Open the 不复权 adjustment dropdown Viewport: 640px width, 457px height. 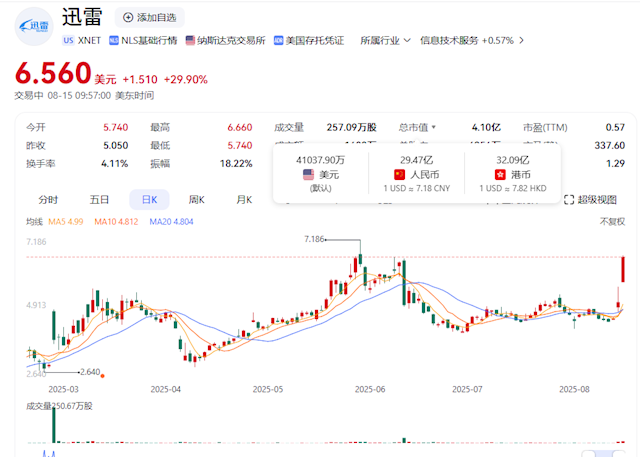(611, 221)
